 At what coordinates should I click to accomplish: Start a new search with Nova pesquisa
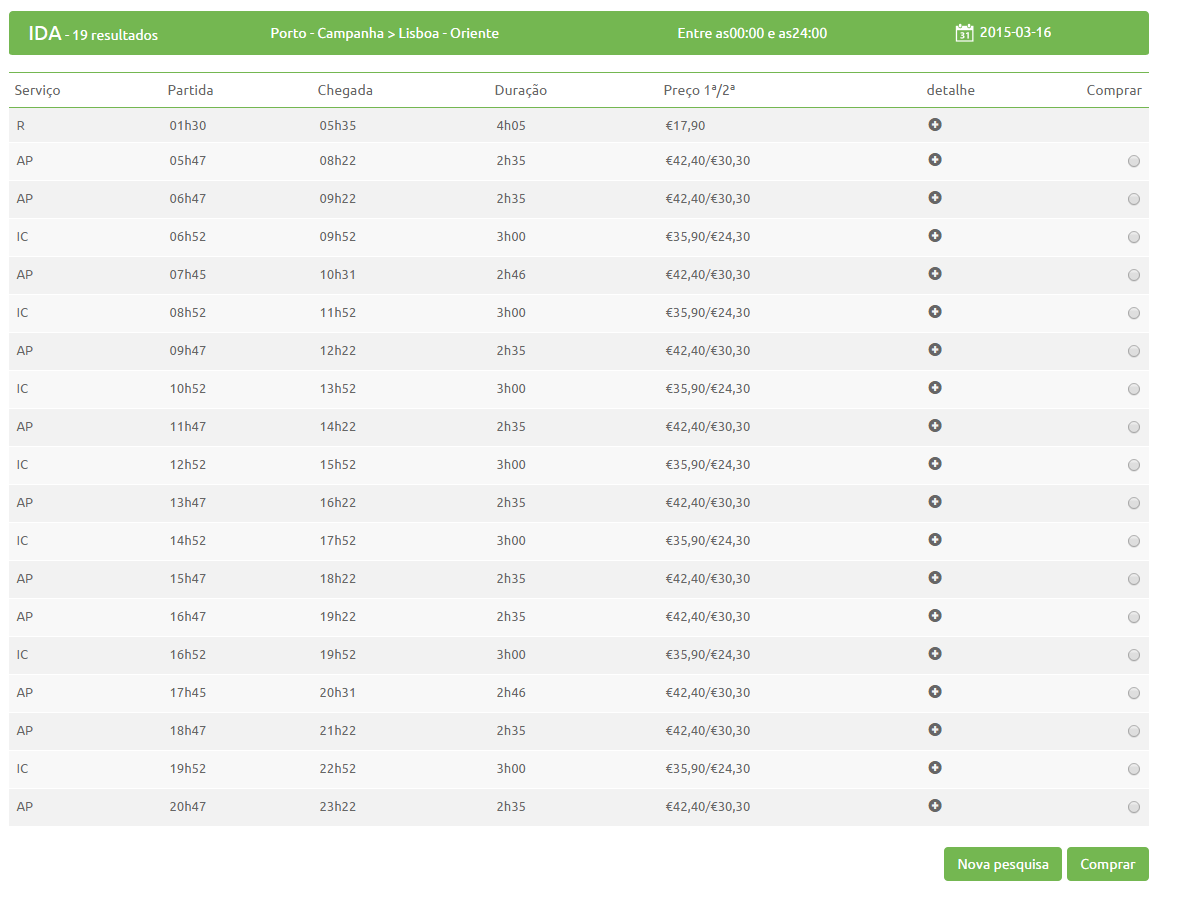coord(1003,864)
